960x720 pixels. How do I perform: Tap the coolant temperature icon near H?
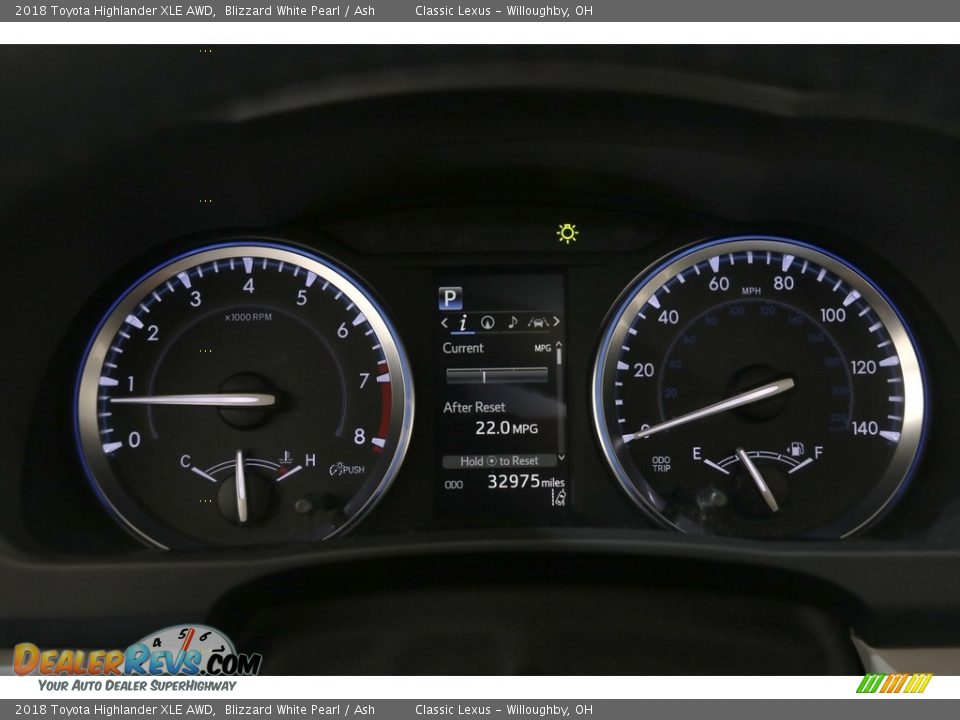[285, 458]
